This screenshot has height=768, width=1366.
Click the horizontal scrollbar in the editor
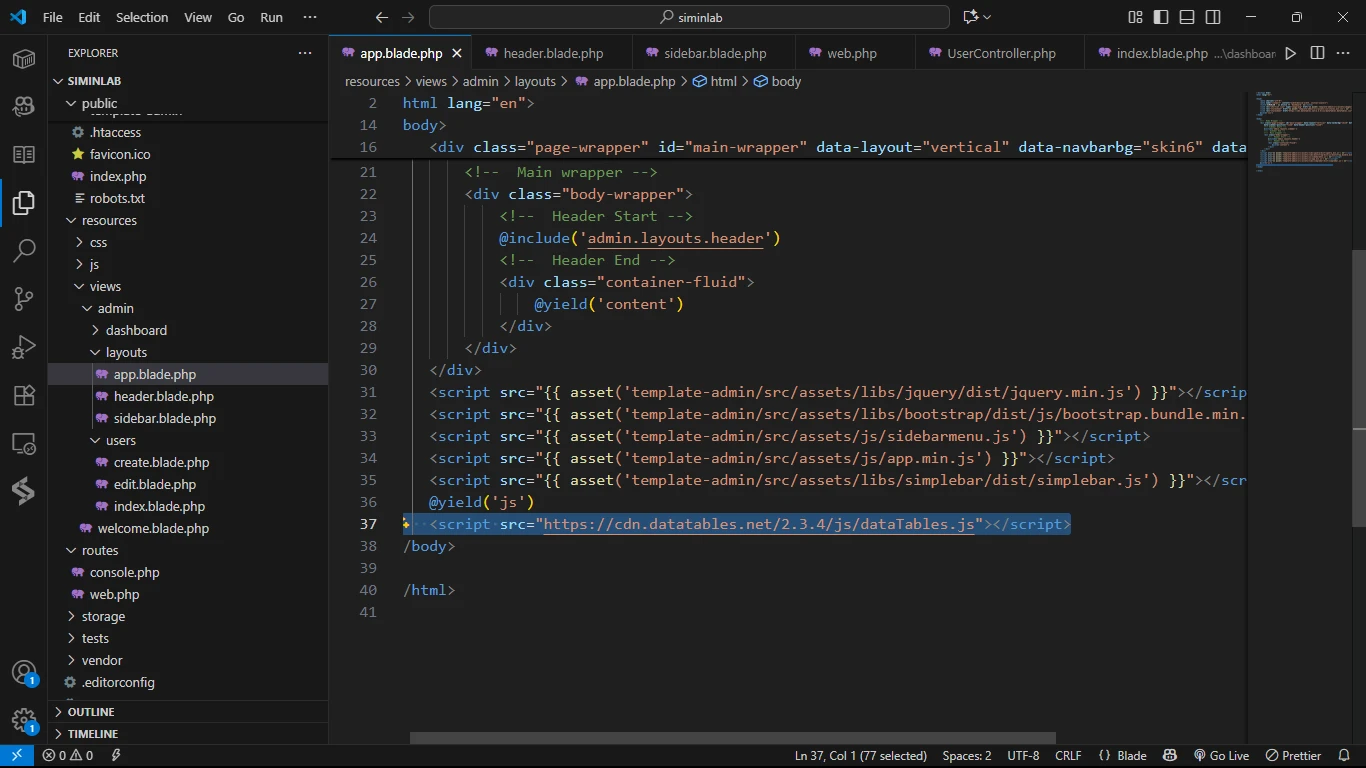[x=732, y=738]
